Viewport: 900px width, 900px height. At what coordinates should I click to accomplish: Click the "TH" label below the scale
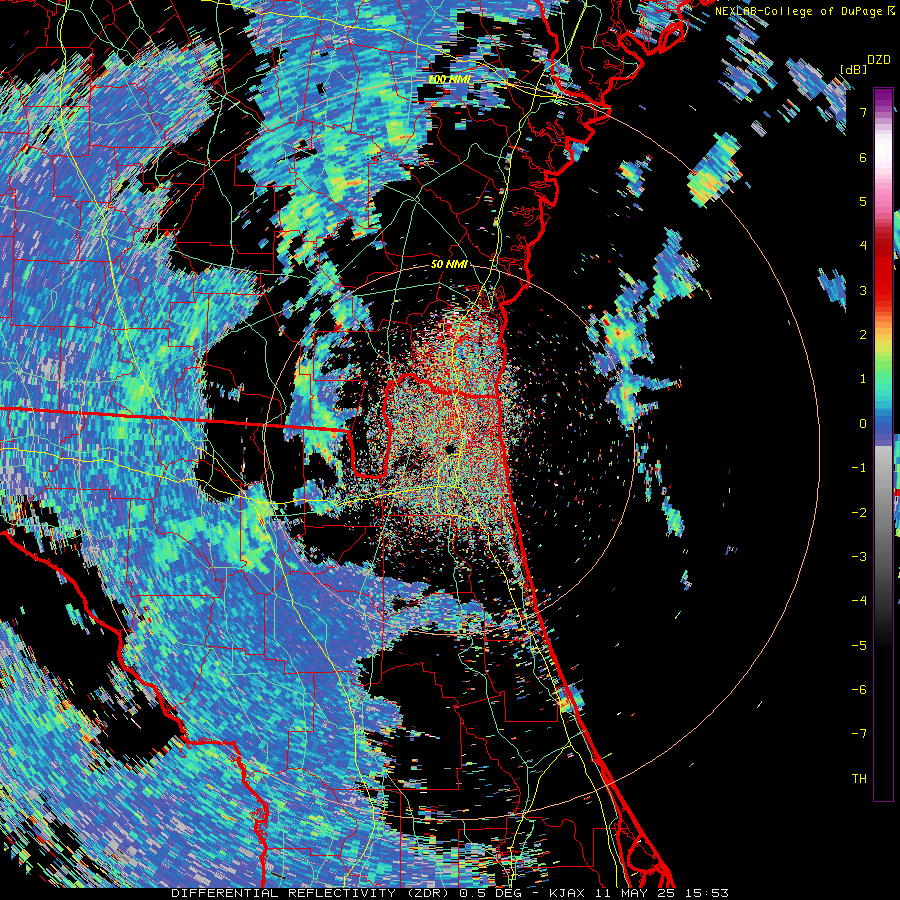[x=859, y=779]
